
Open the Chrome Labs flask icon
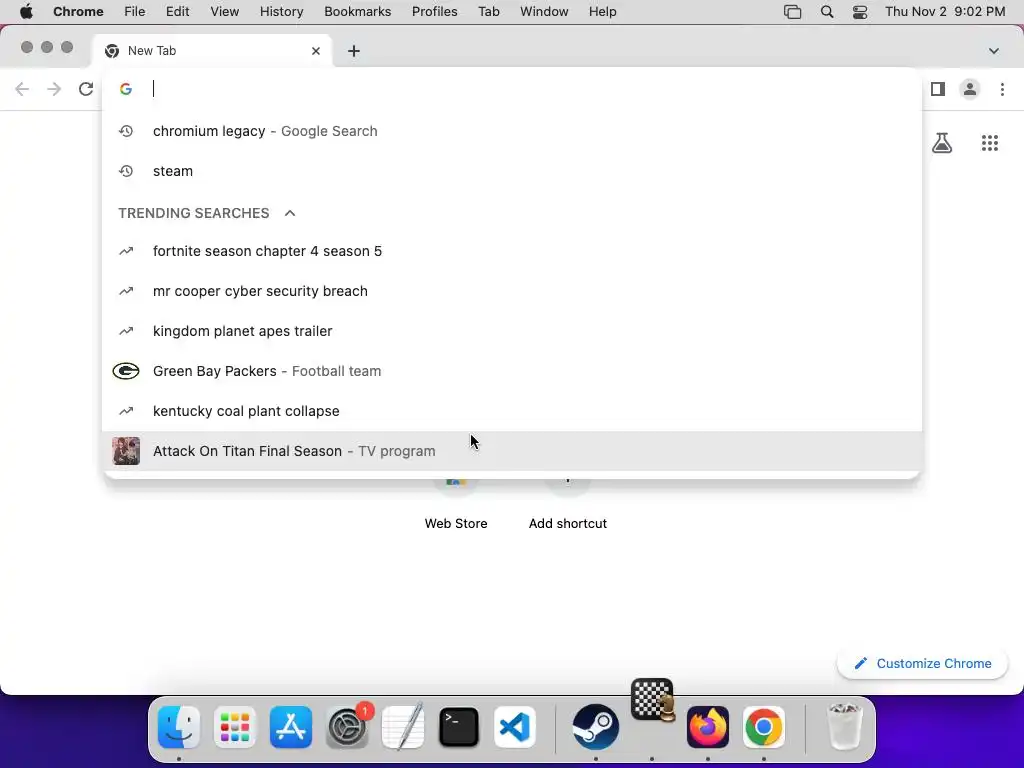pos(942,143)
